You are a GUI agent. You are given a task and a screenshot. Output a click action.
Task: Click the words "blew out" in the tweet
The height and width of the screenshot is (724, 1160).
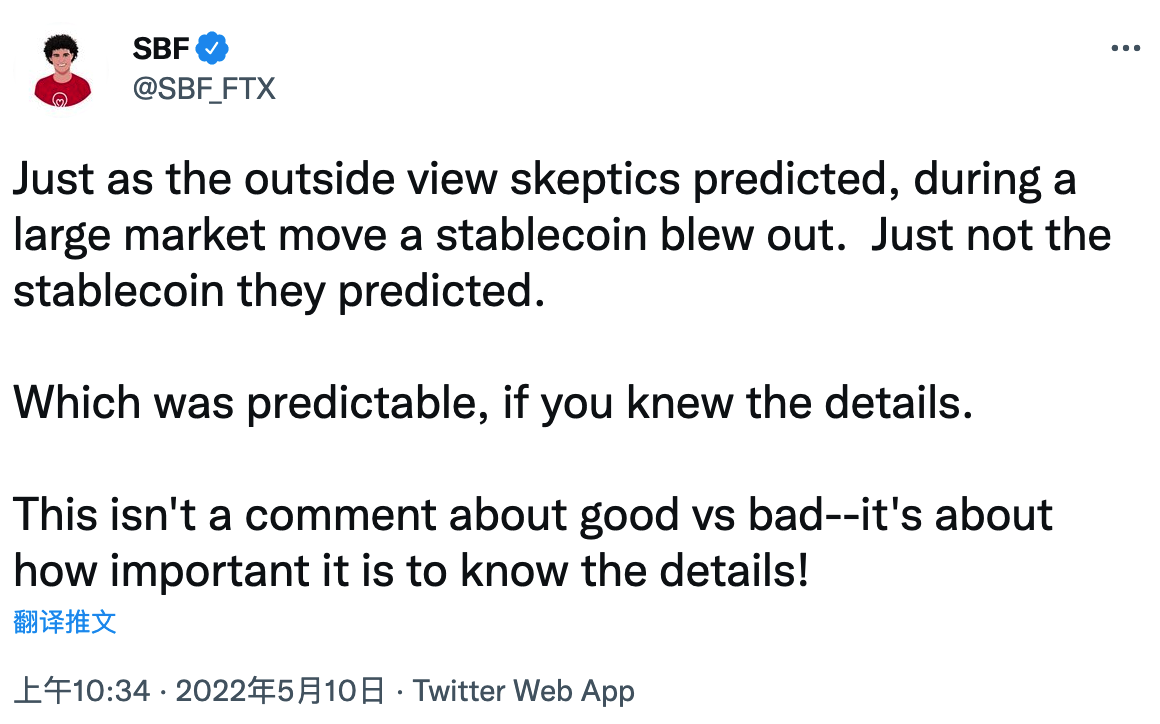coord(752,236)
